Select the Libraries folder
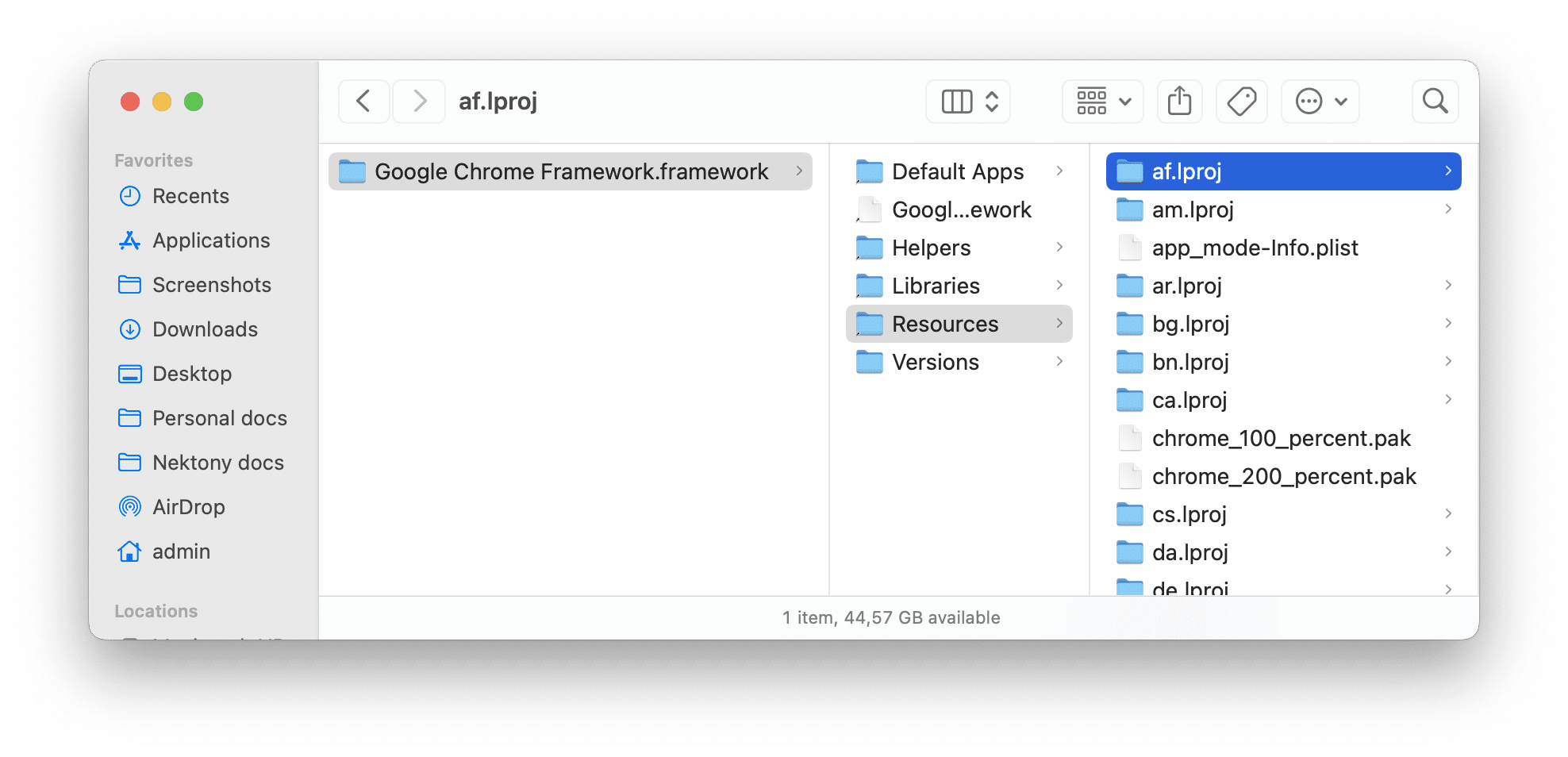The image size is (1568, 757). tap(959, 286)
